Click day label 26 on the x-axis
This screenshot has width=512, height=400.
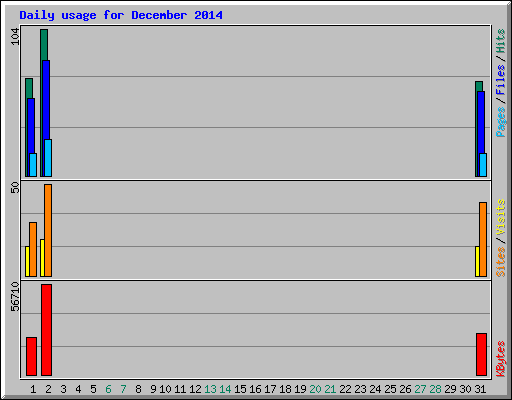coord(405,389)
